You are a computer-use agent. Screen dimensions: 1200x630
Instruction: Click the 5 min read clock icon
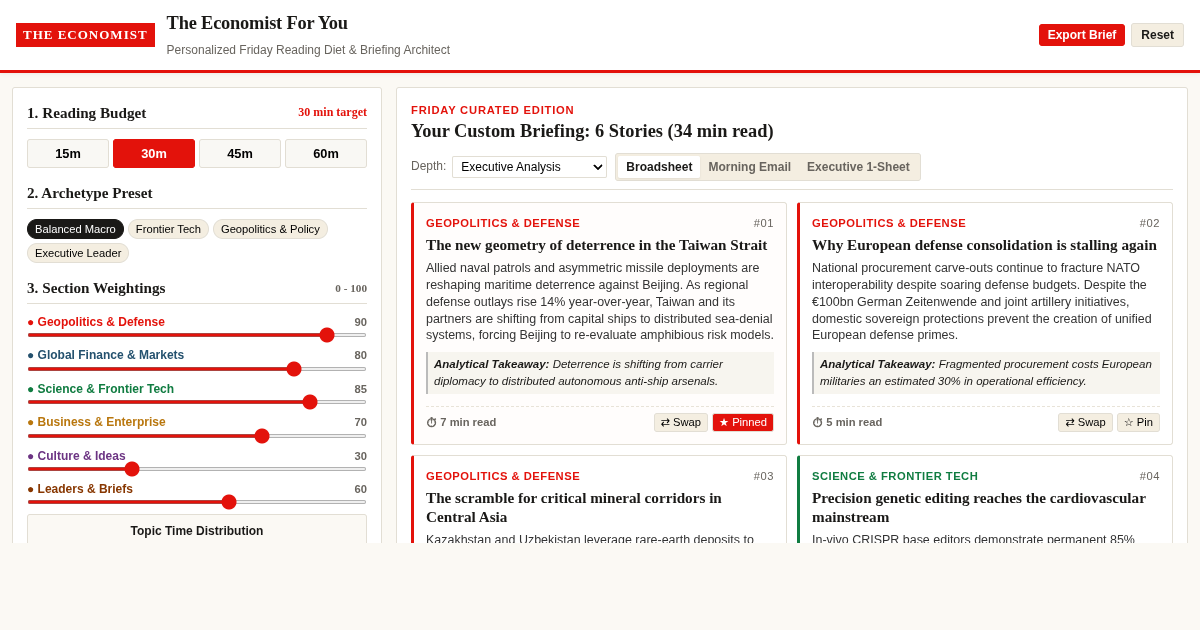pos(817,423)
